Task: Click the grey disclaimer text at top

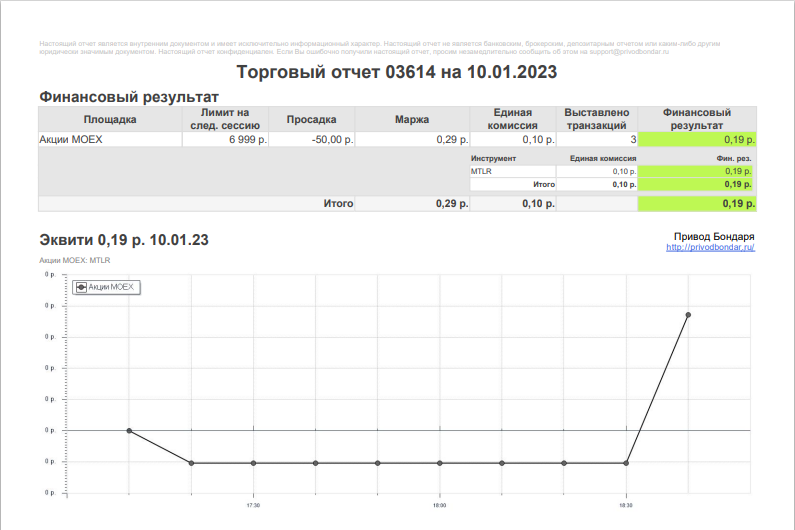Action: [380, 48]
